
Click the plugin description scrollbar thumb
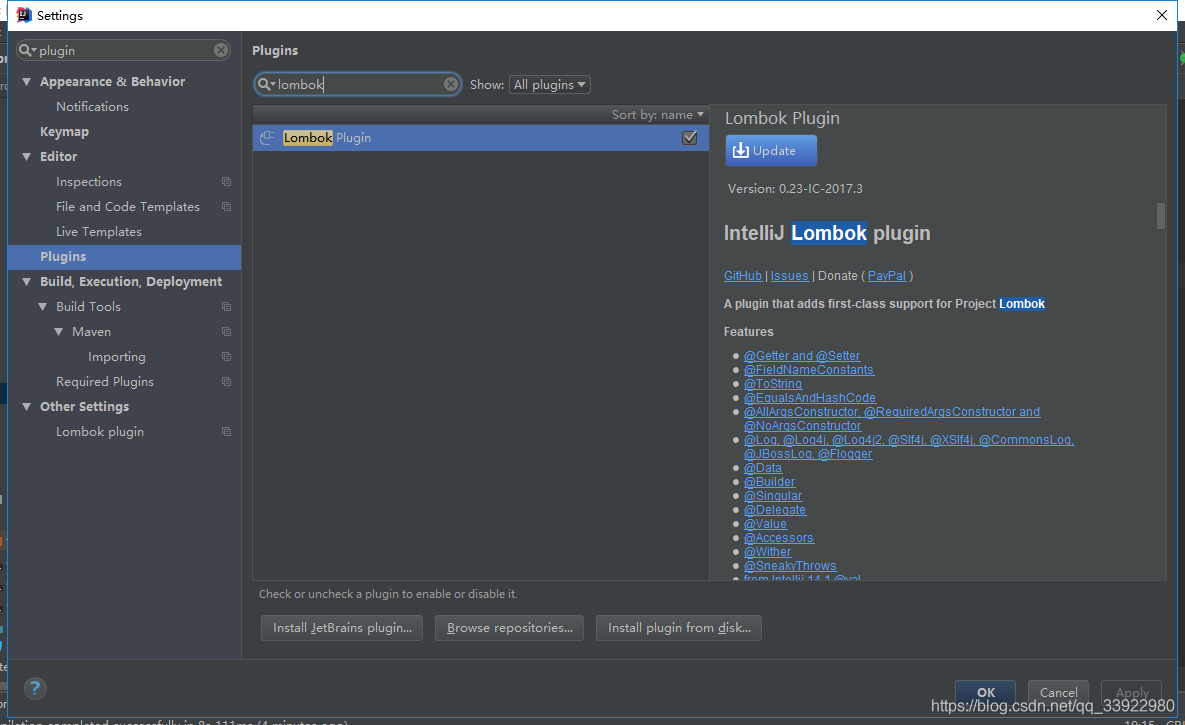click(1161, 215)
